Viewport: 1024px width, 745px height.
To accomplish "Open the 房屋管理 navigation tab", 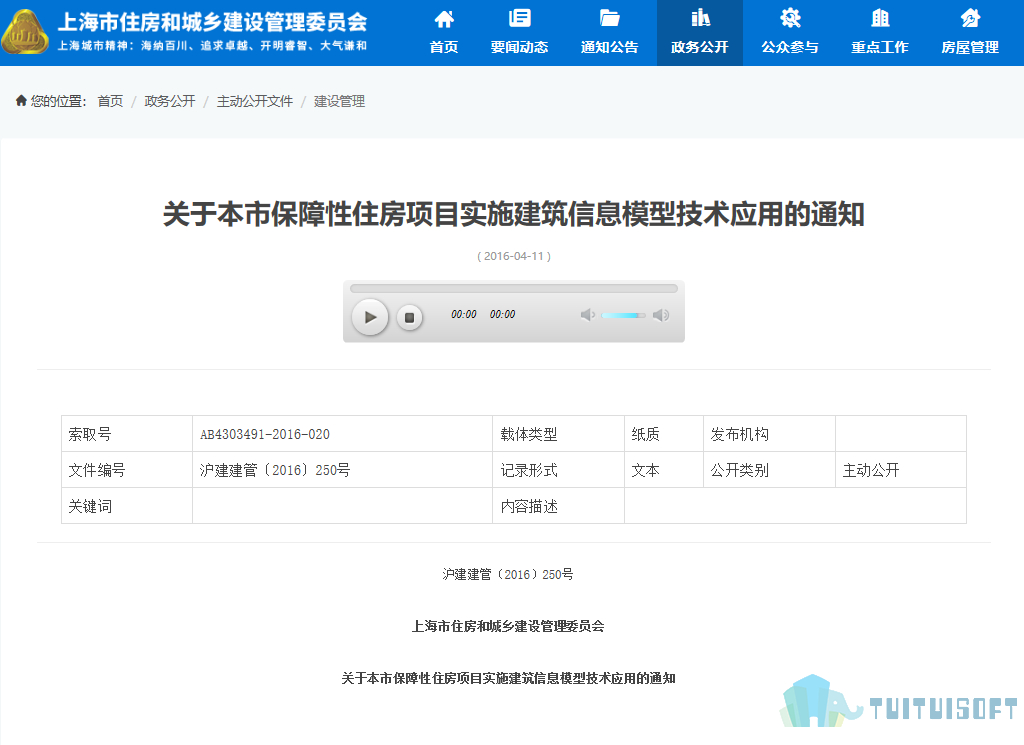I will click(970, 33).
